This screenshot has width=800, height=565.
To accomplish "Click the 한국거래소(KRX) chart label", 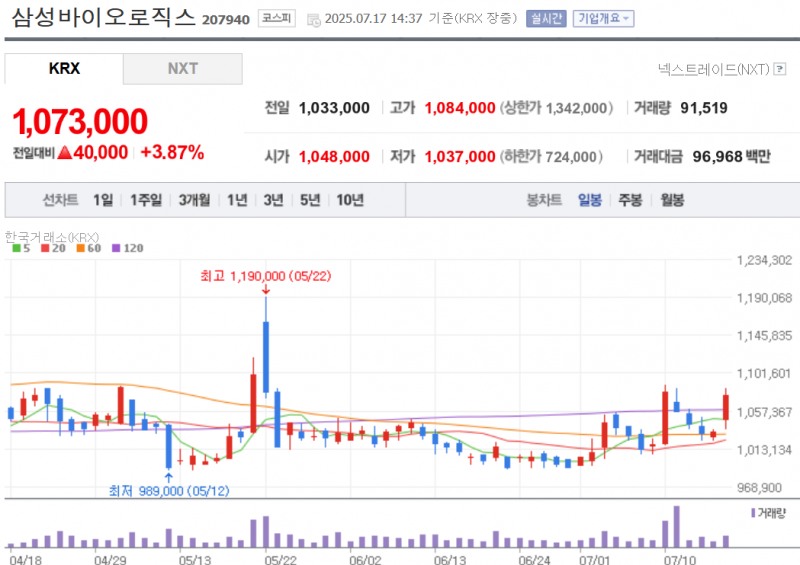I will [52, 237].
